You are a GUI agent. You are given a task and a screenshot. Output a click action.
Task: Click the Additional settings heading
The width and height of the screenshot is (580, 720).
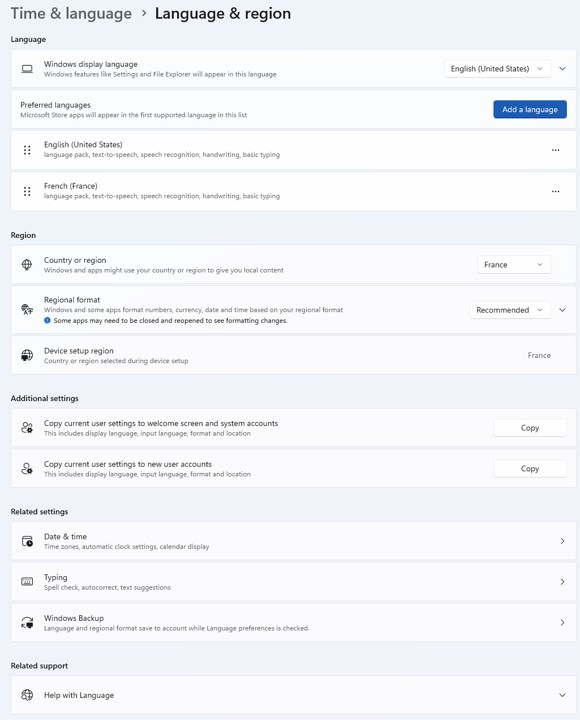point(45,398)
